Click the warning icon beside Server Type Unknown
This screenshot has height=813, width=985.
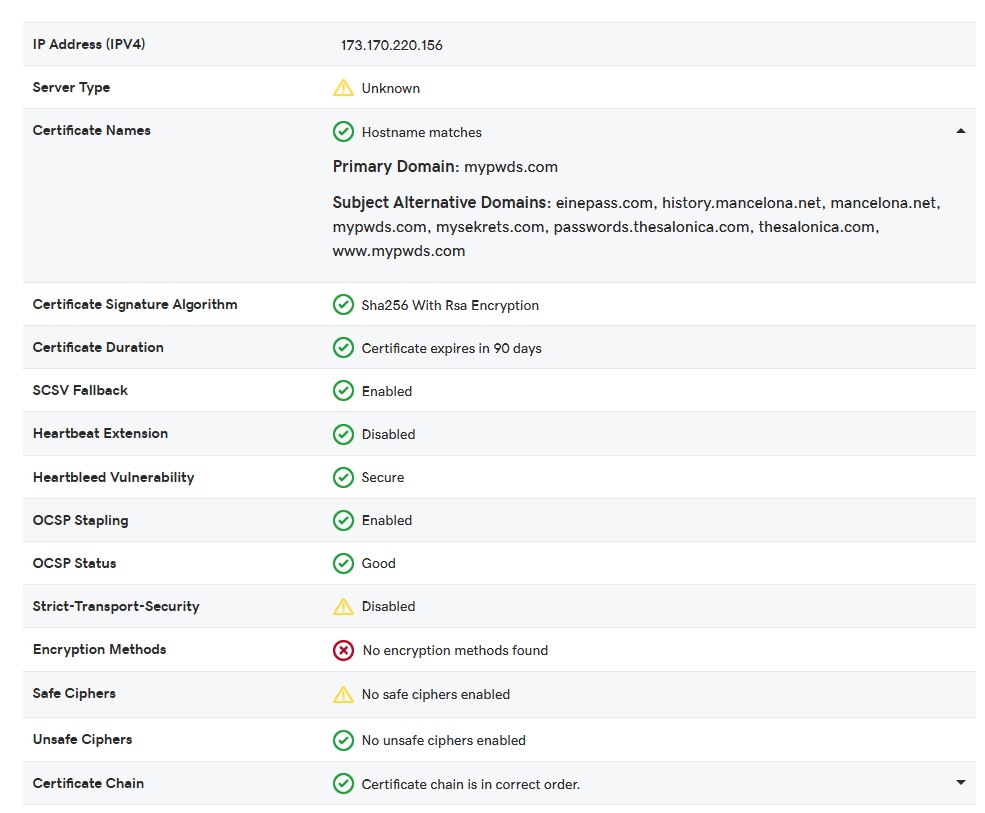tap(343, 88)
